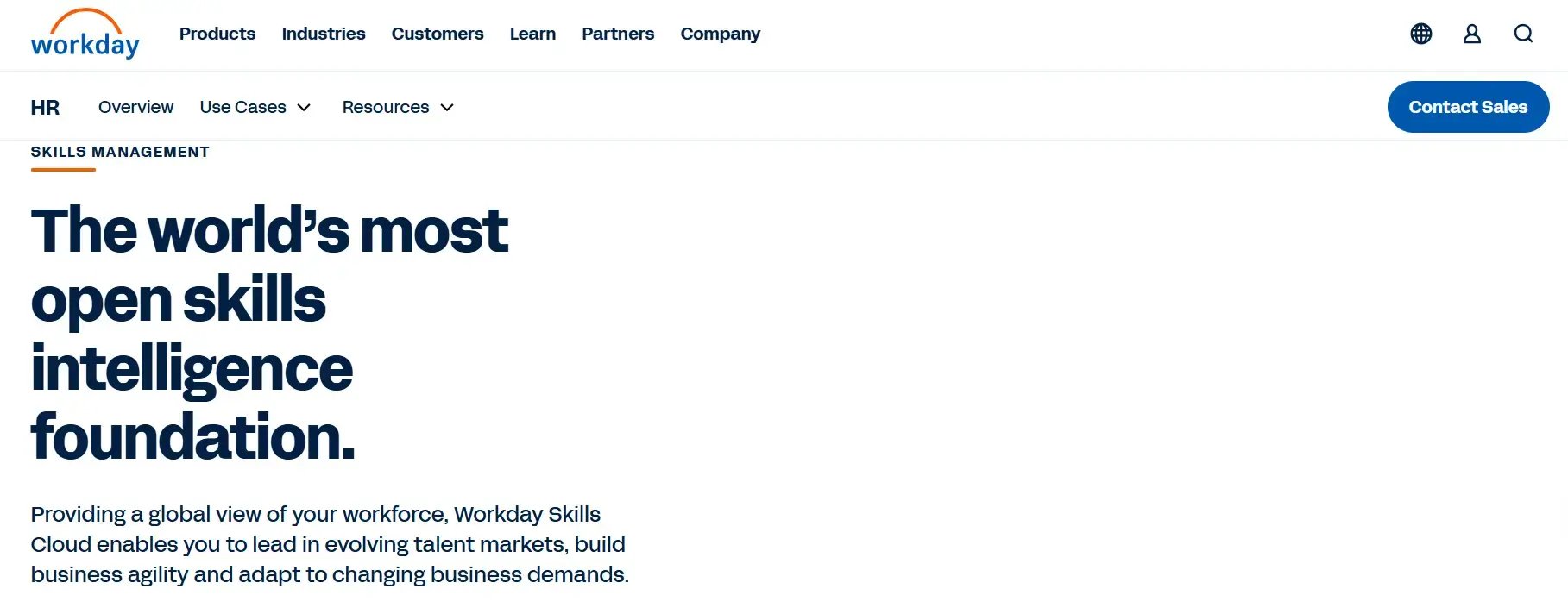Screen dimensions: 1568x614
Task: Open the Partners menu
Action: click(x=618, y=34)
